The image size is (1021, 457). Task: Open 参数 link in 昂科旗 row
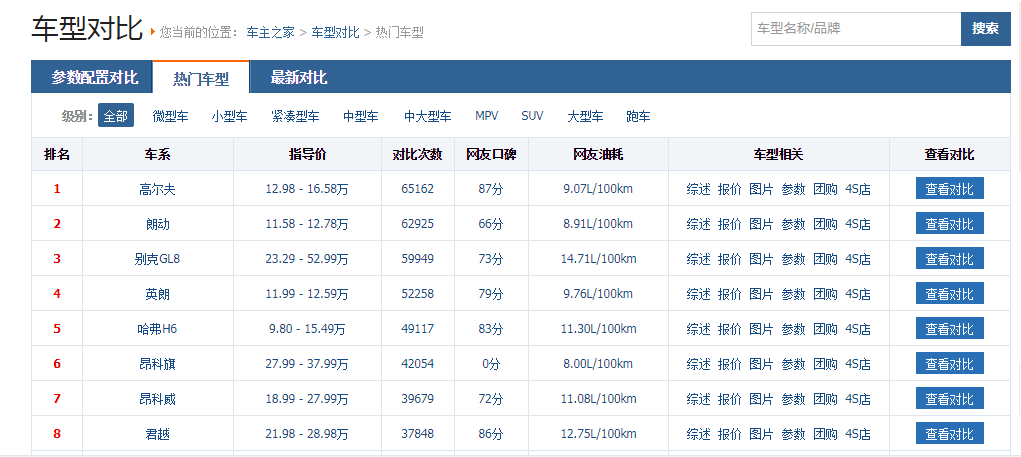(793, 364)
